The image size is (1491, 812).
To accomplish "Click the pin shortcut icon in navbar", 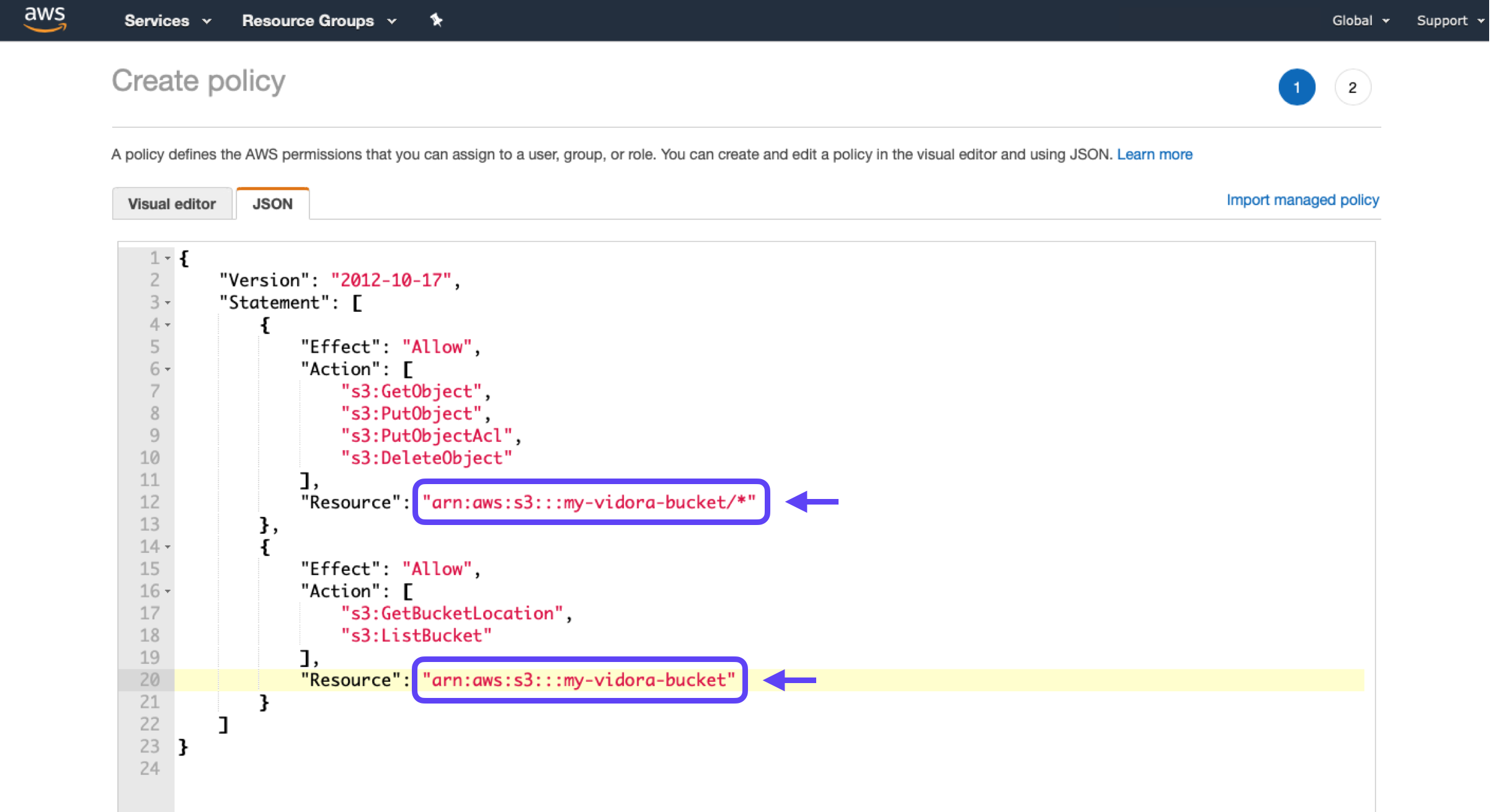I will click(x=436, y=20).
